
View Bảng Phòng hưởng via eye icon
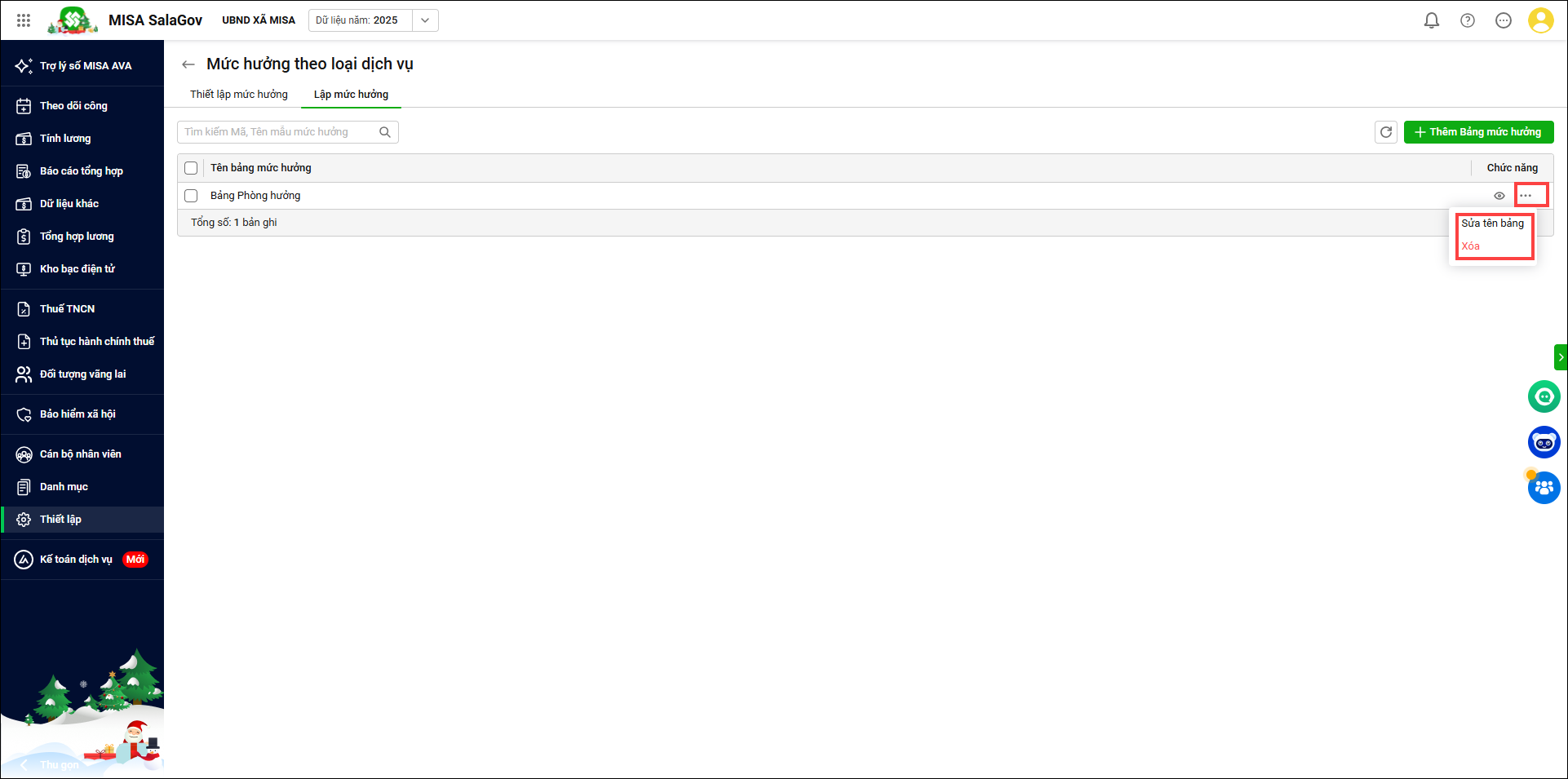pyautogui.click(x=1499, y=196)
